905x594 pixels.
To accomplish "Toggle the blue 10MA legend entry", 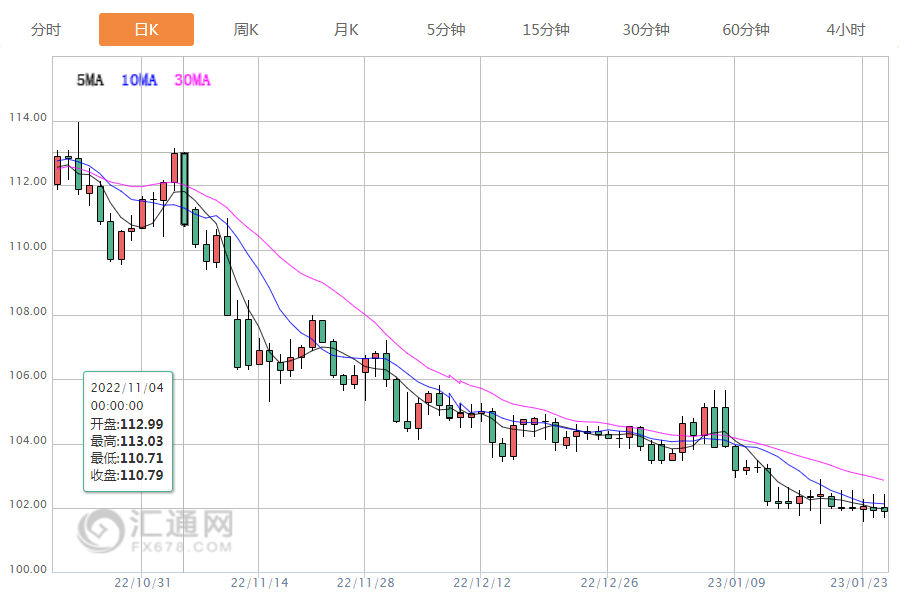I will 139,81.
